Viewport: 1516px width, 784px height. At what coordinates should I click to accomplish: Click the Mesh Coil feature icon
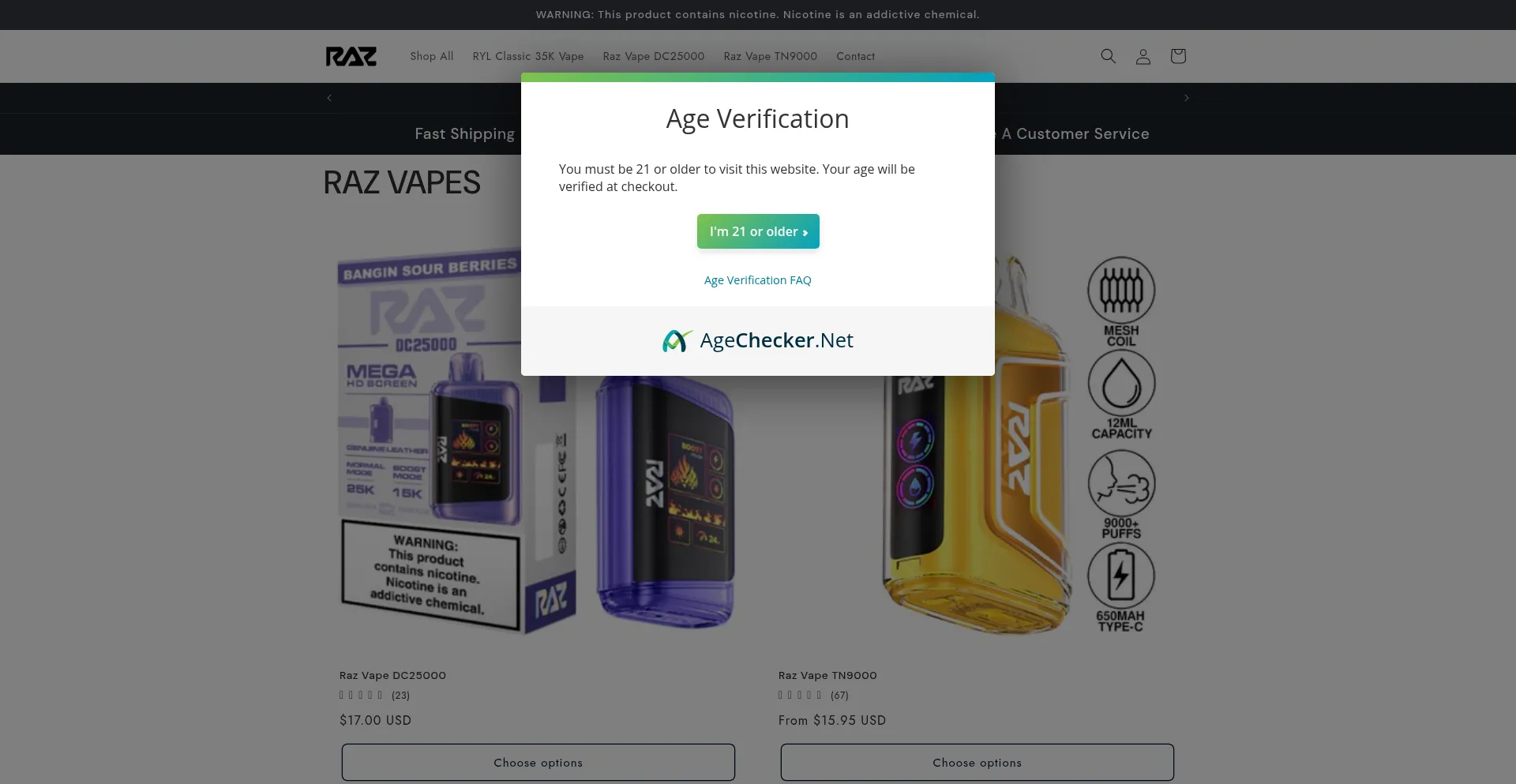click(1120, 301)
